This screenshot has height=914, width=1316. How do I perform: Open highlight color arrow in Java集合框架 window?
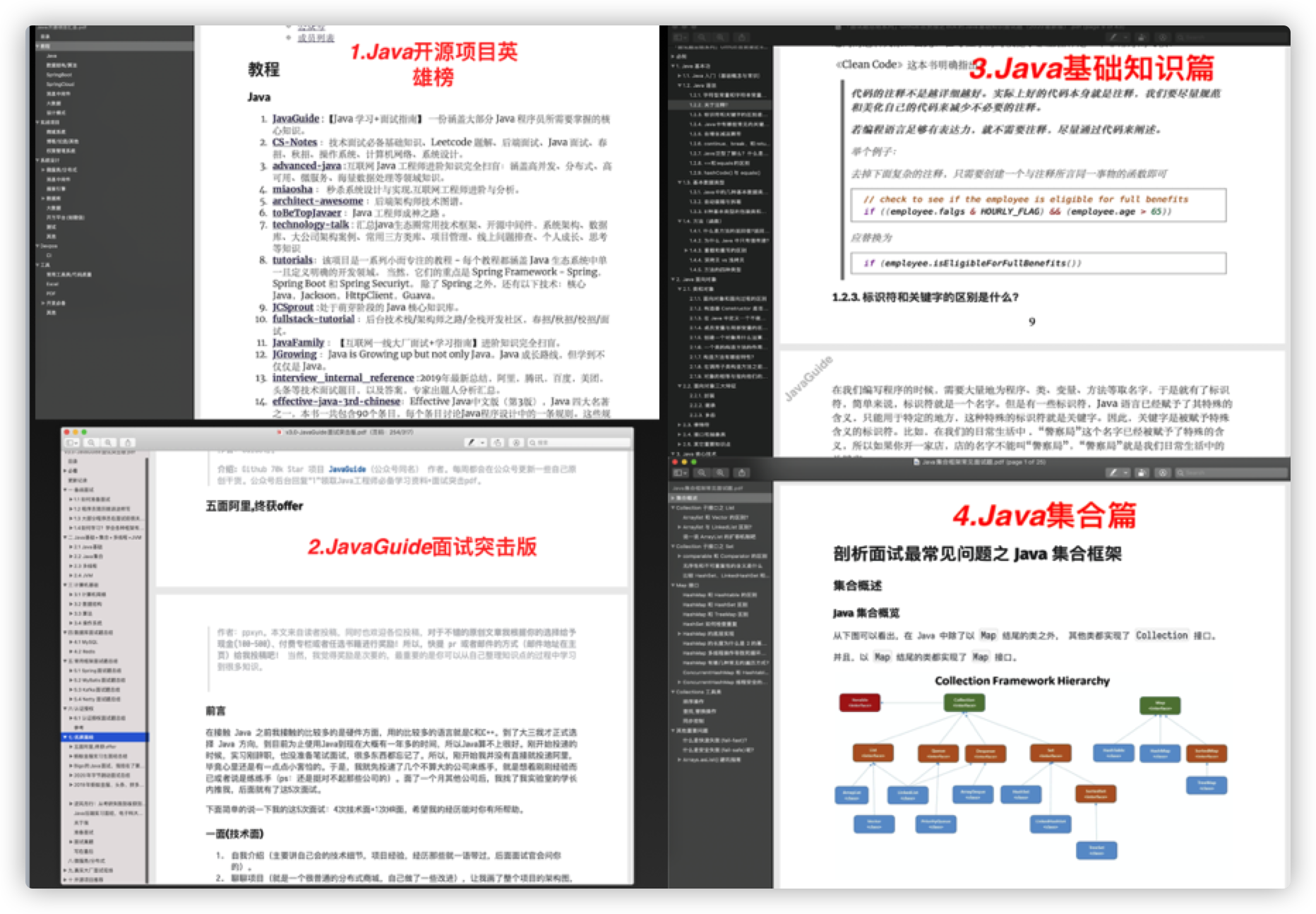(1125, 473)
